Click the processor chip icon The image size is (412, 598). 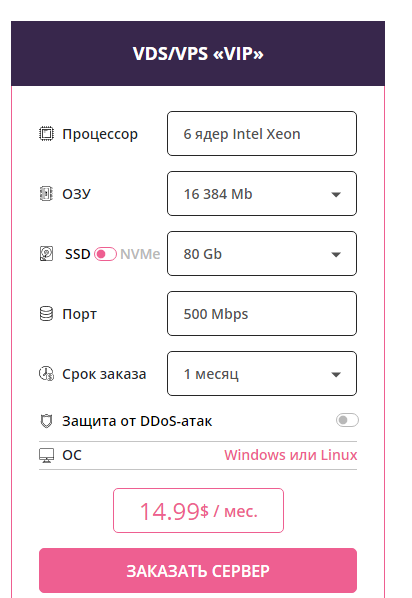coord(46,134)
